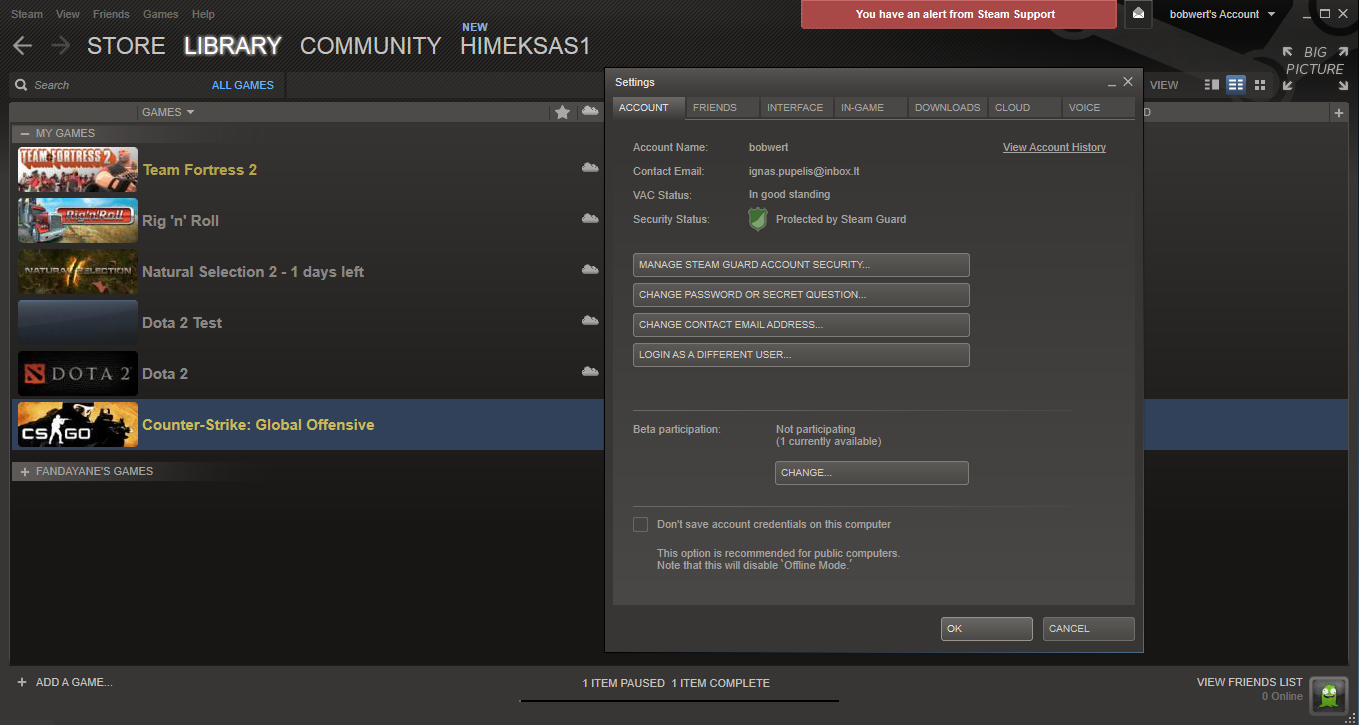Collapse the My Games section
This screenshot has width=1359, height=725.
pyautogui.click(x=25, y=133)
